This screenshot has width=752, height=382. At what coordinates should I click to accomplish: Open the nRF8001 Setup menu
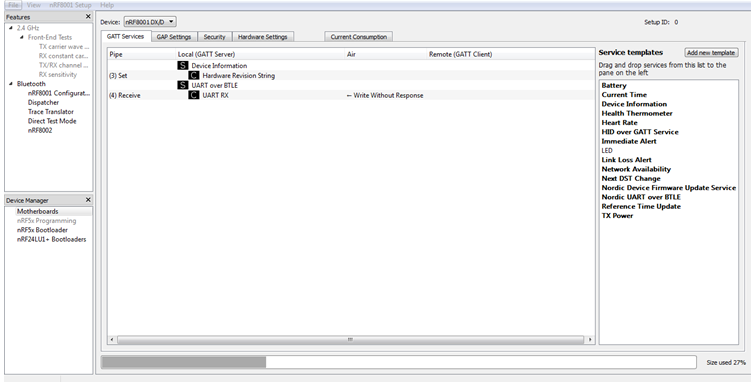tap(70, 5)
